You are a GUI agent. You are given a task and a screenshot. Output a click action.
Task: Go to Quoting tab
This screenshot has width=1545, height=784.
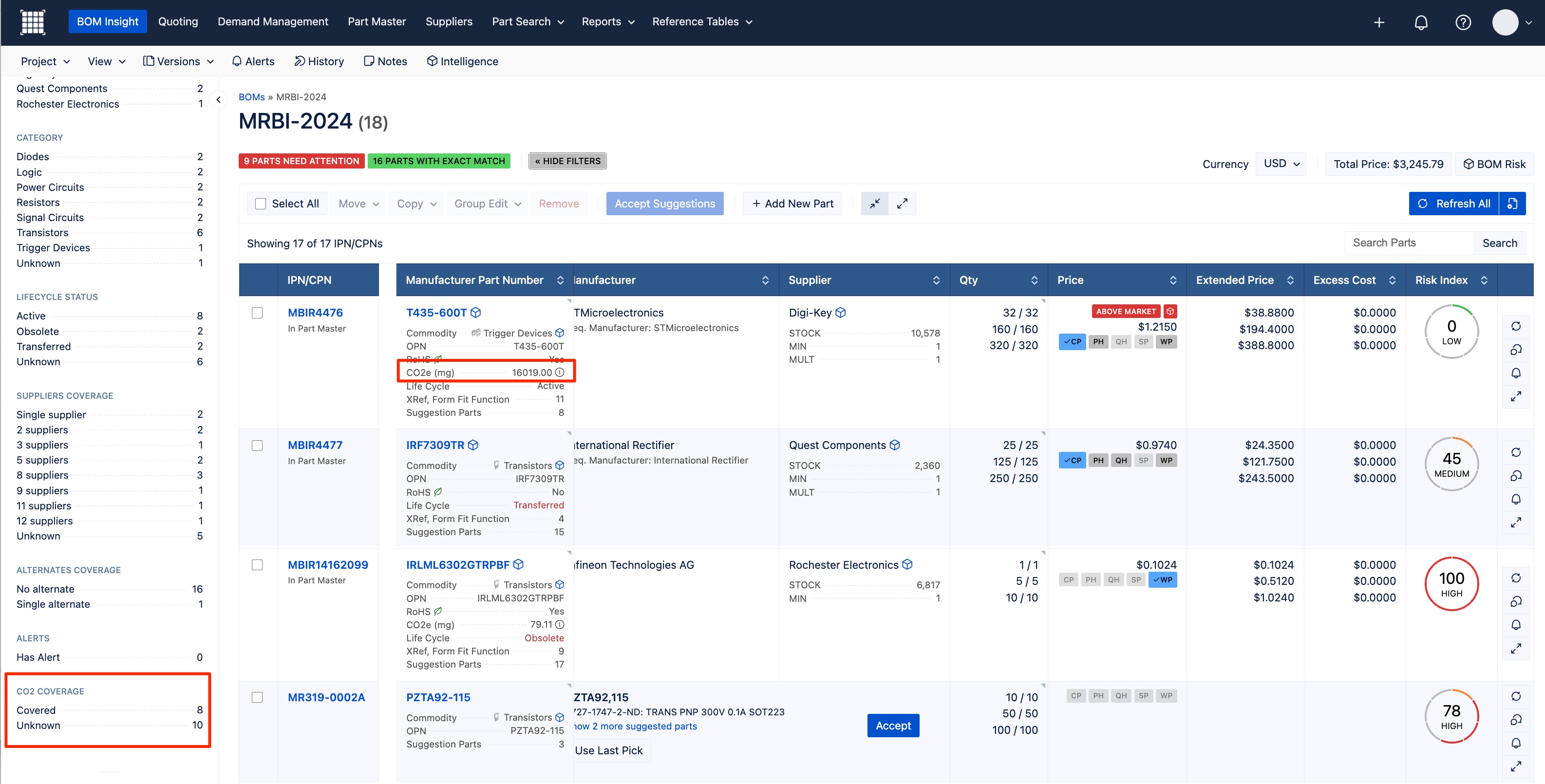click(x=178, y=21)
